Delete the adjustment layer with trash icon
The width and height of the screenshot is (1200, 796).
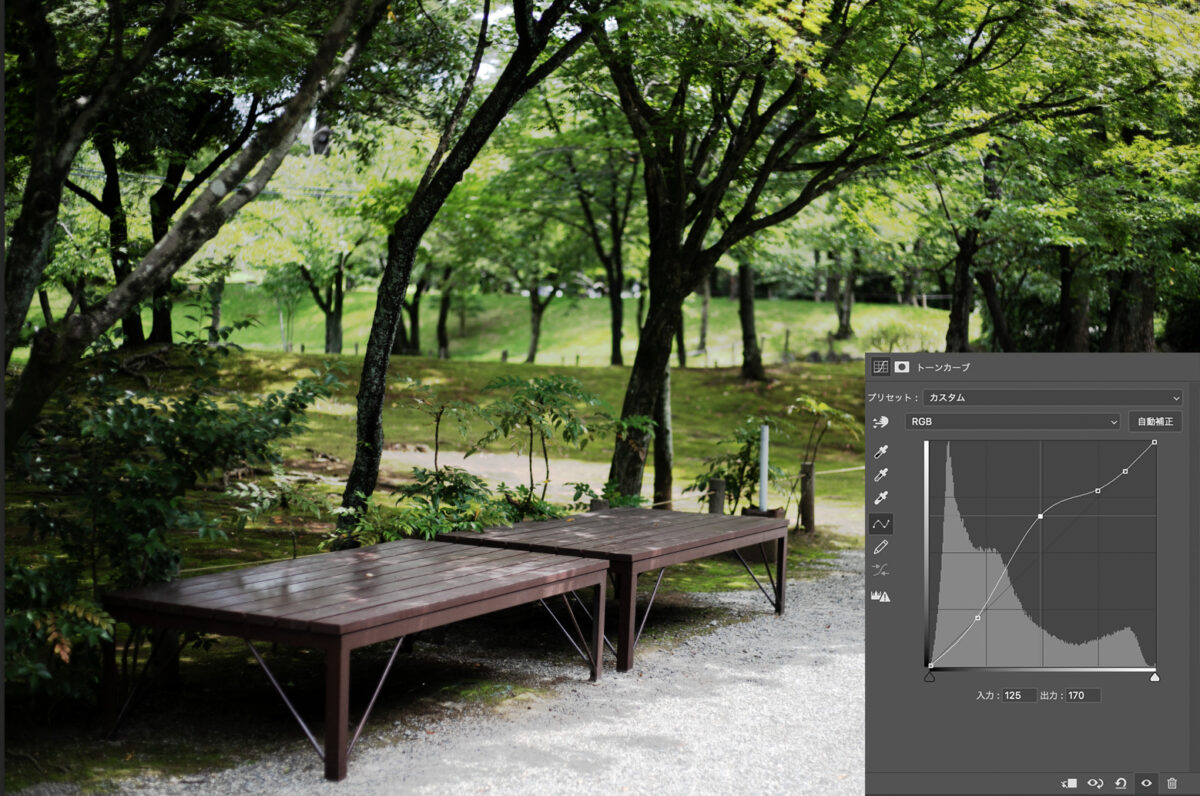point(1172,783)
